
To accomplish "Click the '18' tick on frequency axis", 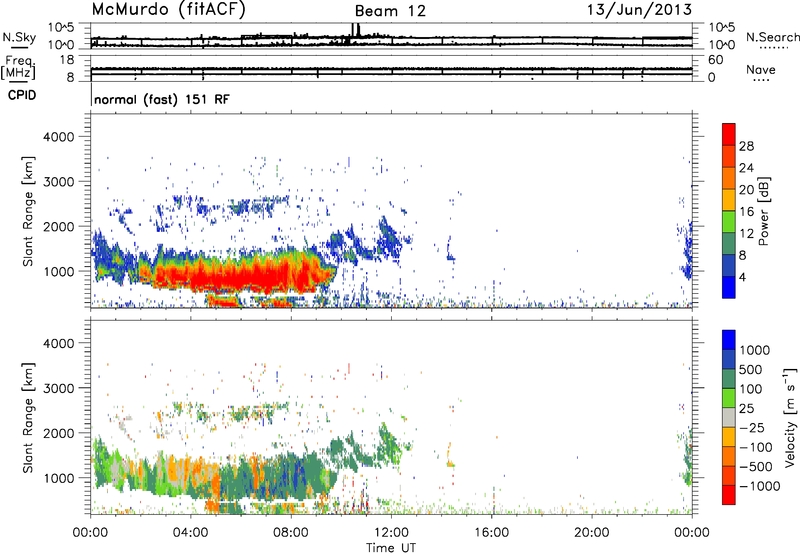I will (66, 60).
